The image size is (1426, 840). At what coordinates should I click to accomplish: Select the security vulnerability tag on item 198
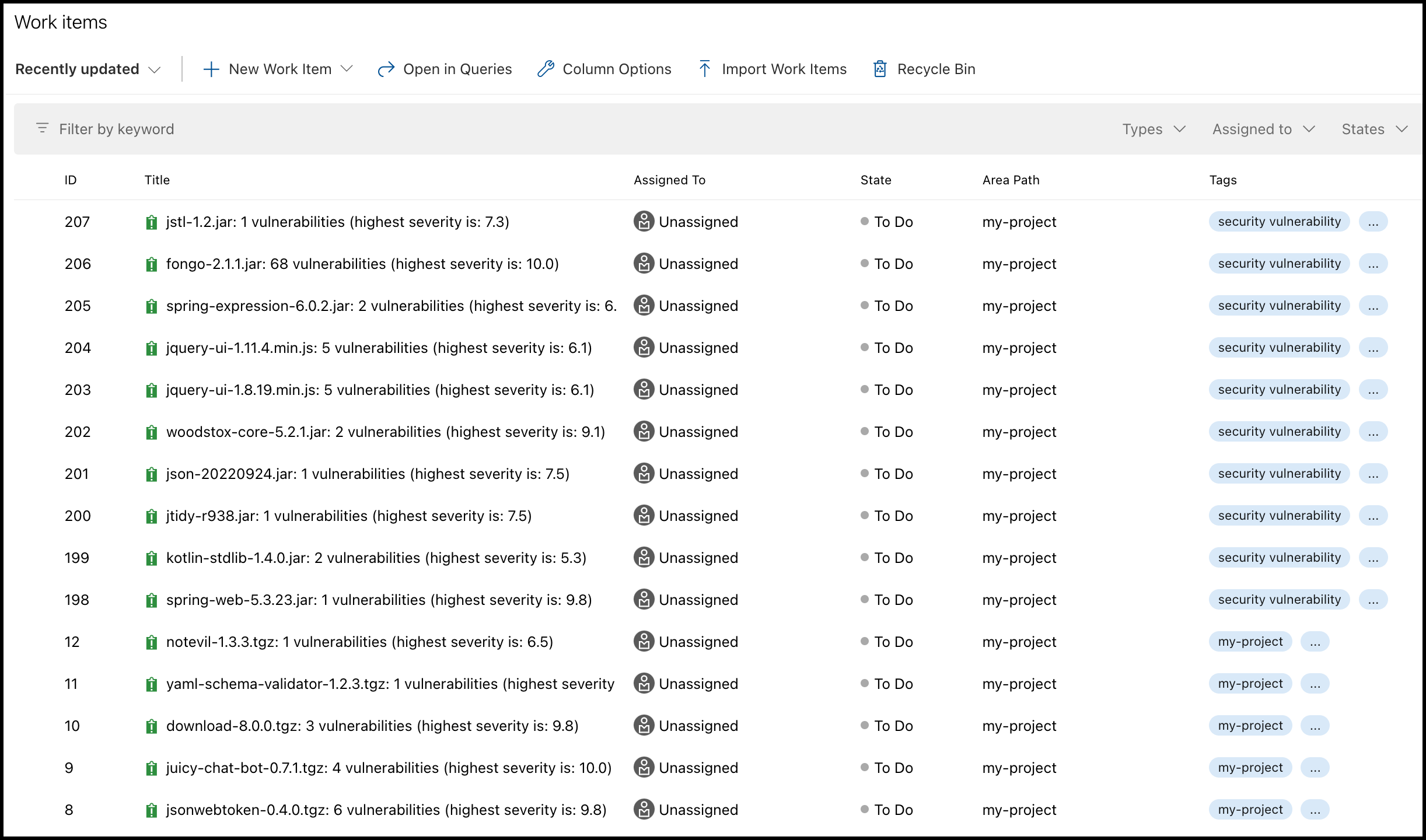coord(1278,600)
